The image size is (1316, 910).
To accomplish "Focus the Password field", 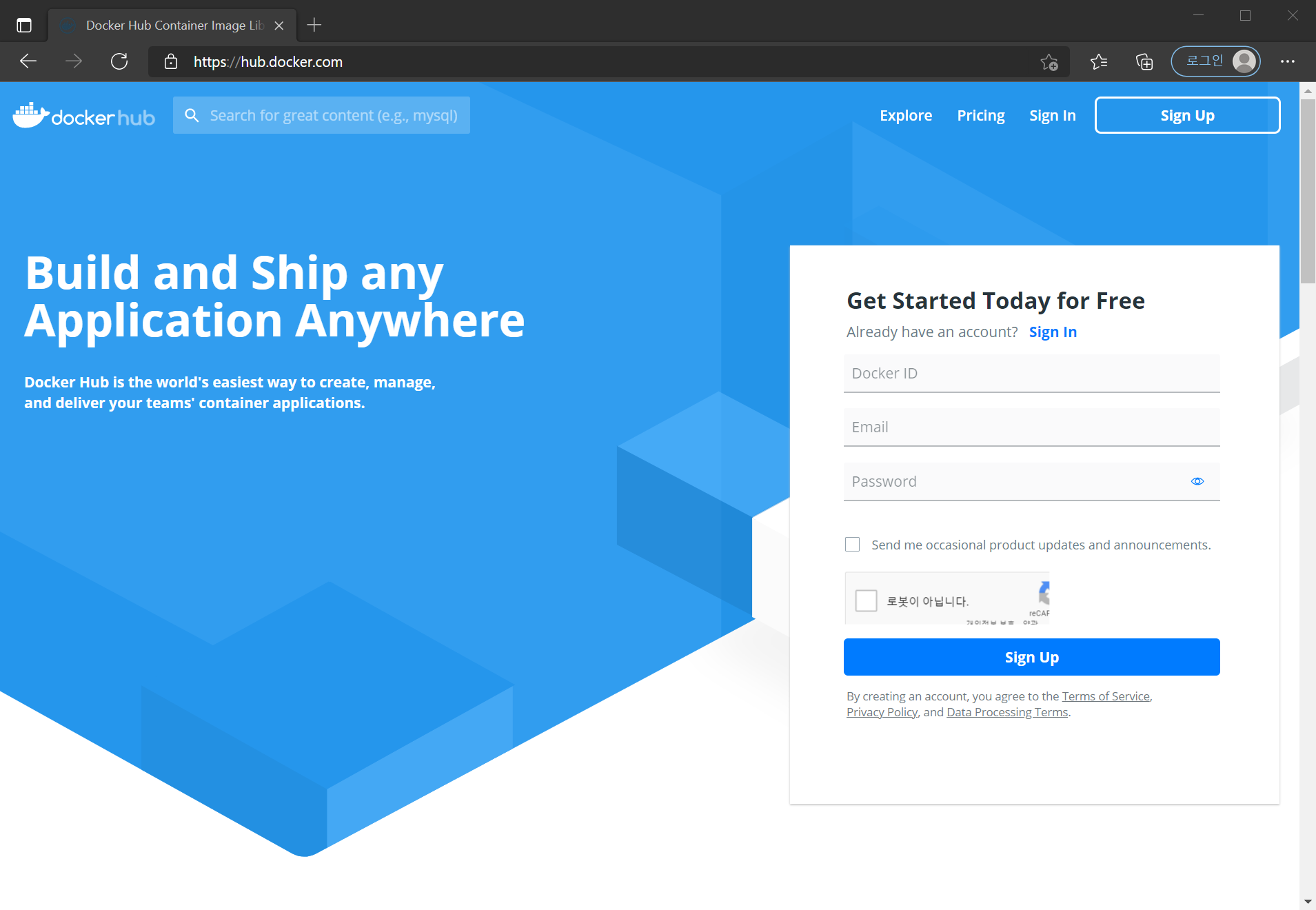I will tap(1032, 481).
